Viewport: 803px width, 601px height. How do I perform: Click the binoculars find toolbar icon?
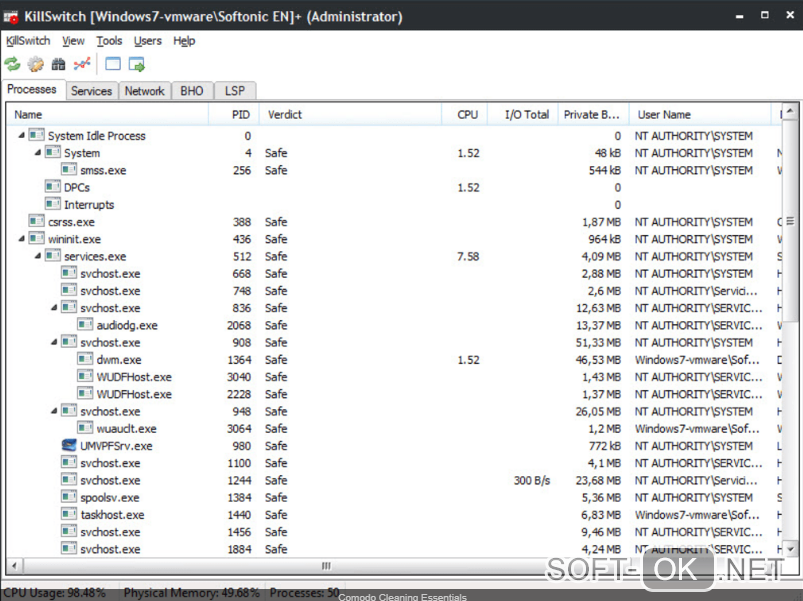(58, 64)
